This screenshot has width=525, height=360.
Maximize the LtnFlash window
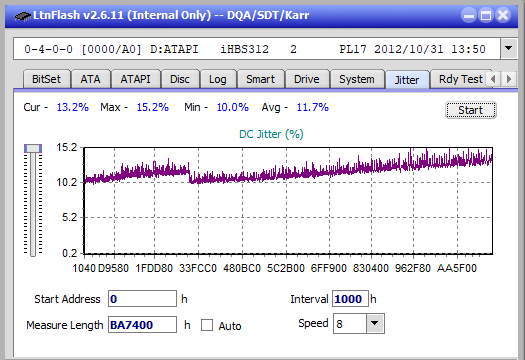pos(486,15)
